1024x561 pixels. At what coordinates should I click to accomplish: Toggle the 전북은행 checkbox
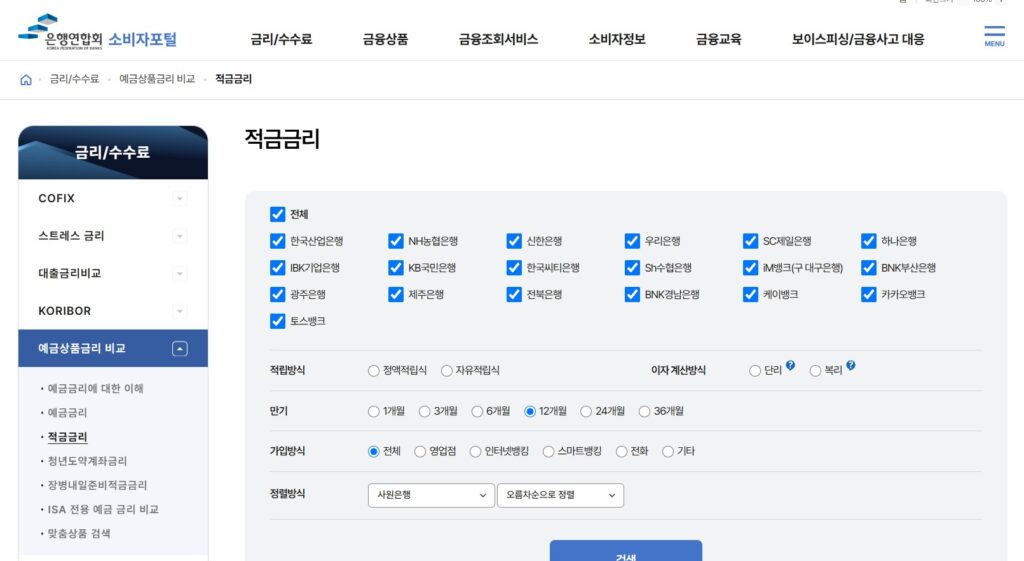click(514, 295)
